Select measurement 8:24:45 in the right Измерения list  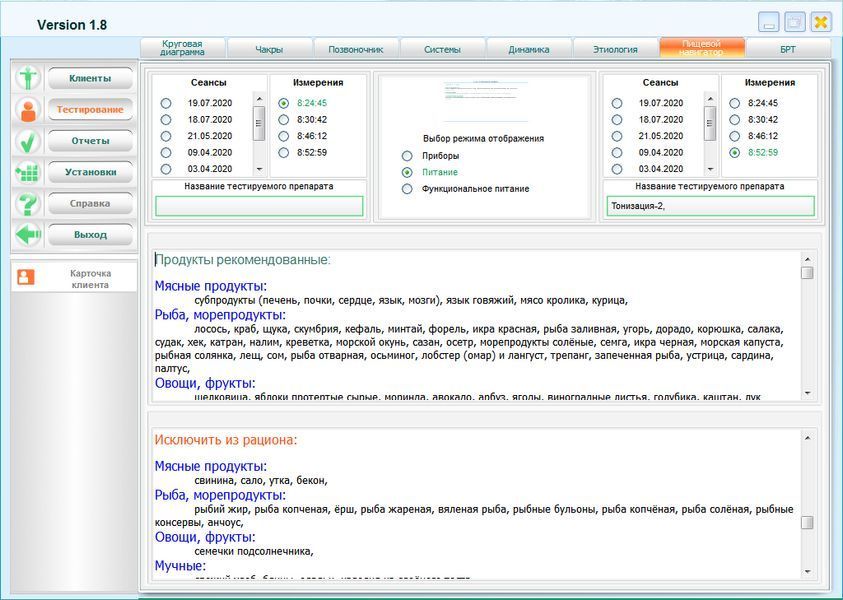(734, 103)
